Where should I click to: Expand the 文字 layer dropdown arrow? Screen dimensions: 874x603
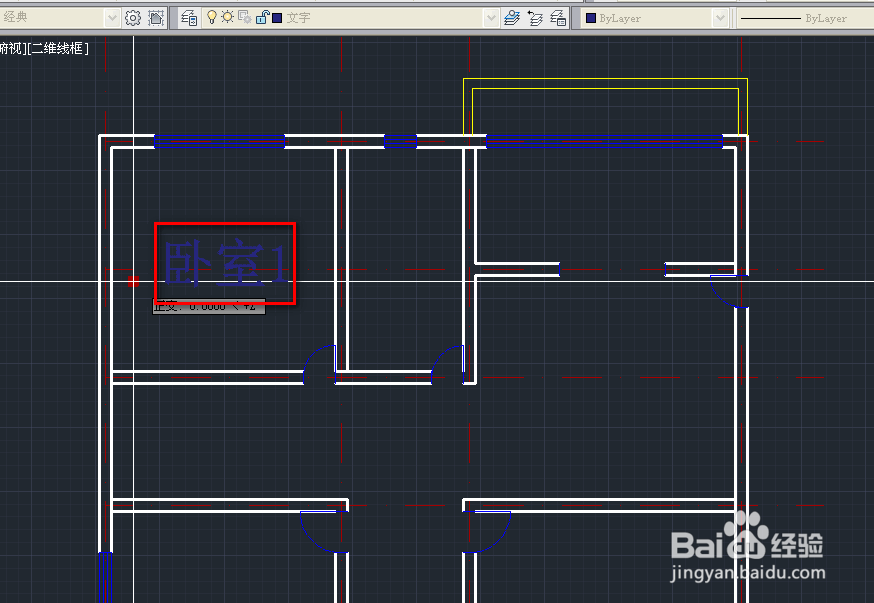tap(491, 18)
